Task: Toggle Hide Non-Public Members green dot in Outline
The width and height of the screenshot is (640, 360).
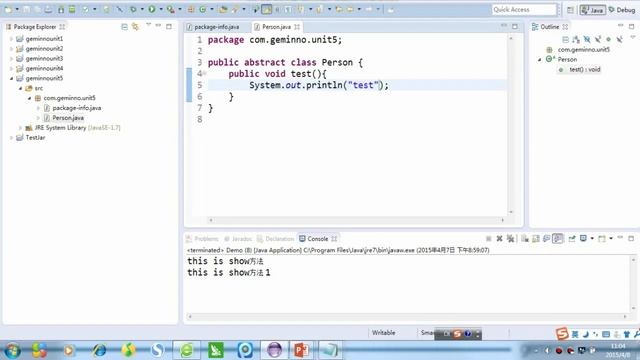Action: [609, 39]
